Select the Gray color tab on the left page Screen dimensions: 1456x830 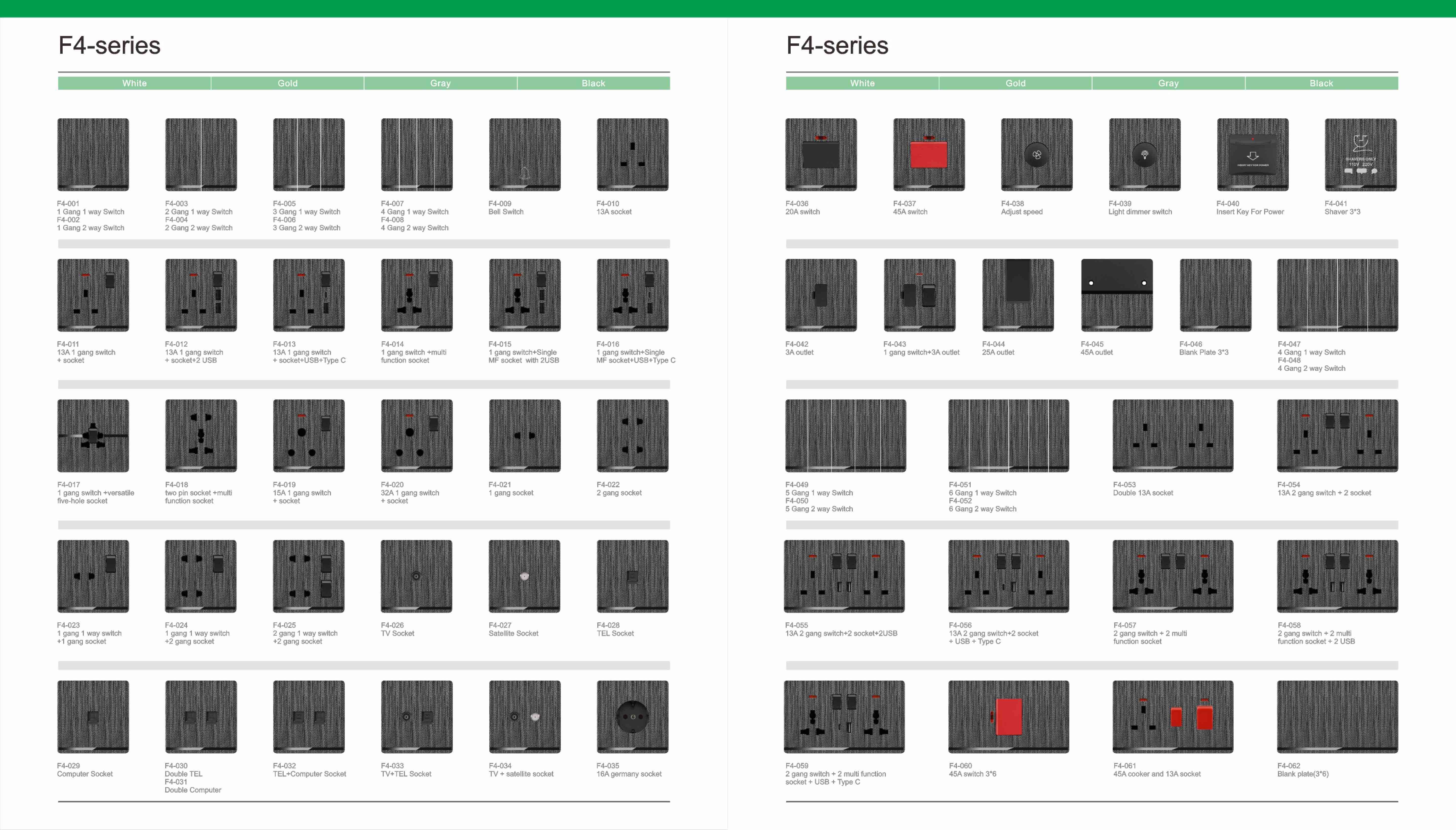[440, 83]
